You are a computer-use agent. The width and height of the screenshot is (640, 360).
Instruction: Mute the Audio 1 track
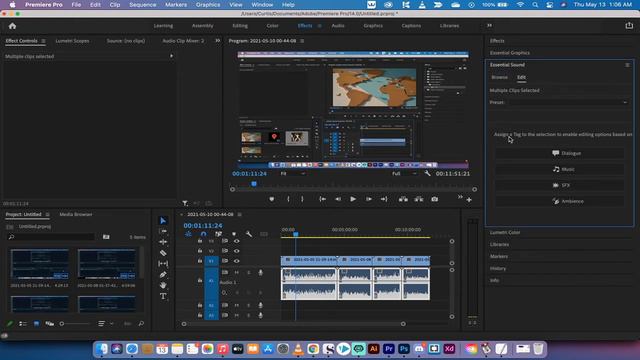pos(236,272)
